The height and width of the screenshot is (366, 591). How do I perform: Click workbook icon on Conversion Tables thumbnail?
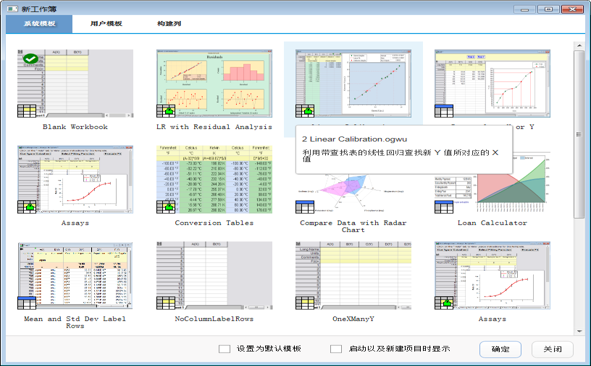166,207
